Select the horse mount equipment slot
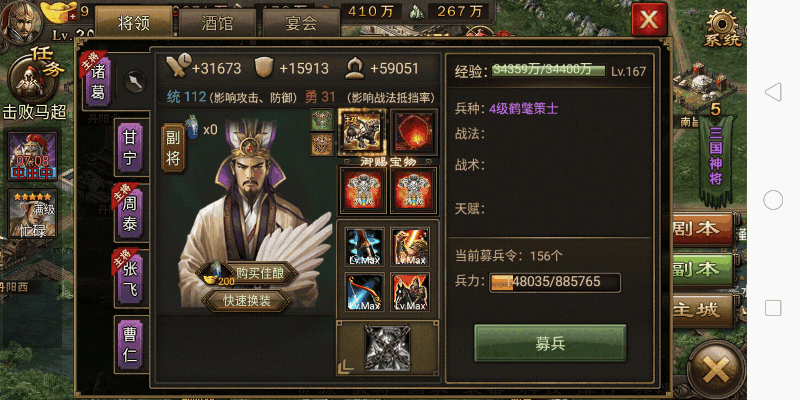800x400 pixels. coord(362,132)
